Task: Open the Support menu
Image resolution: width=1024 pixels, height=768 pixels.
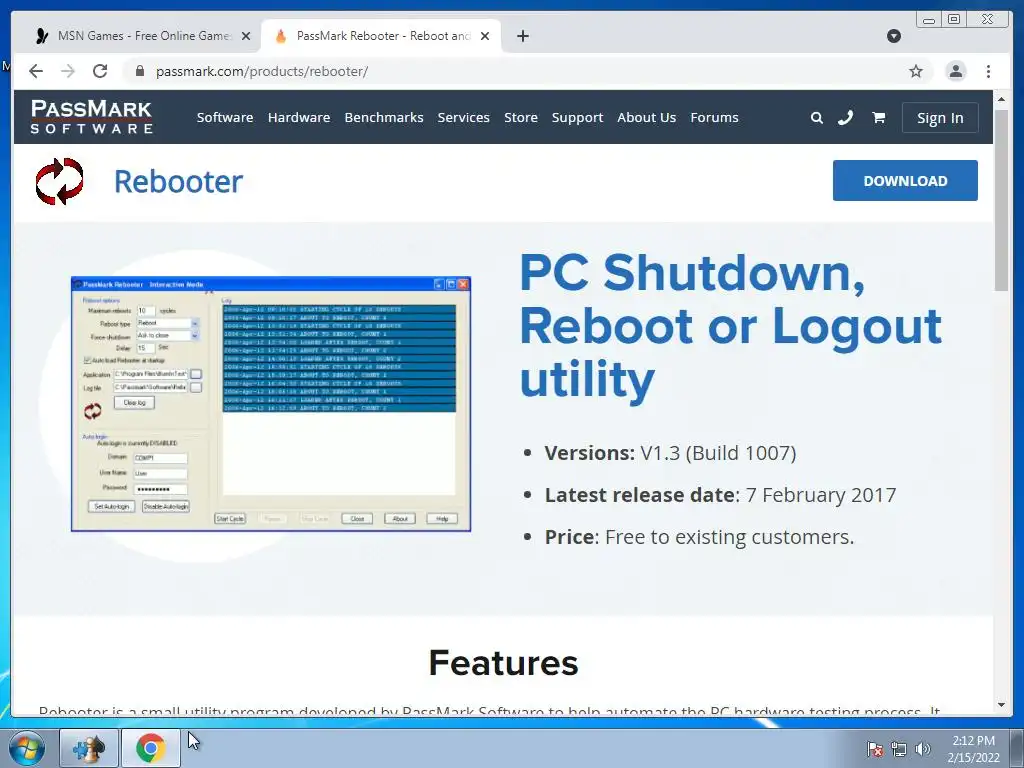Action: click(x=577, y=118)
